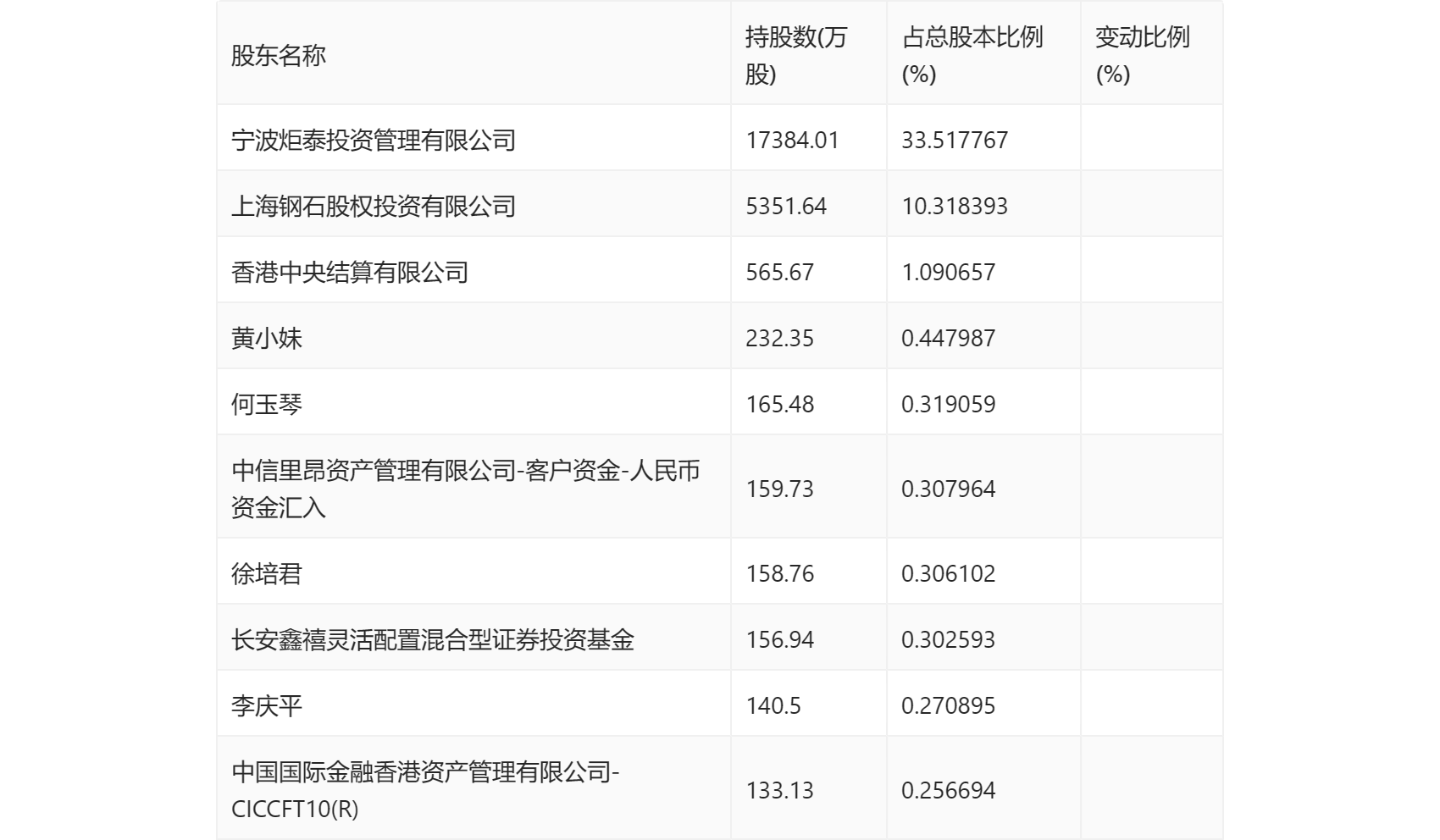
Task: Select the share count 156.94
Action: (x=779, y=639)
